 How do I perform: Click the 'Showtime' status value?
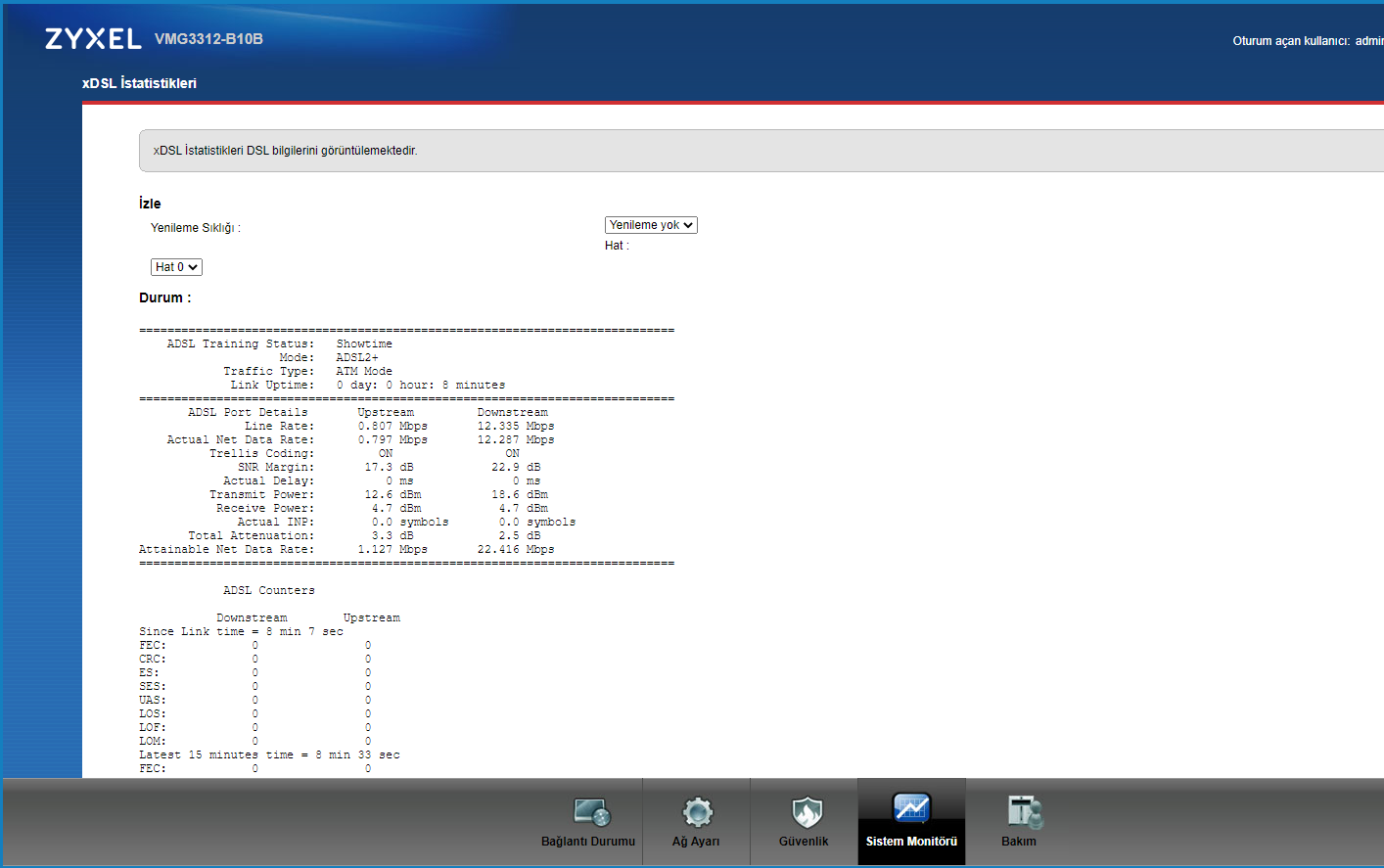click(364, 344)
